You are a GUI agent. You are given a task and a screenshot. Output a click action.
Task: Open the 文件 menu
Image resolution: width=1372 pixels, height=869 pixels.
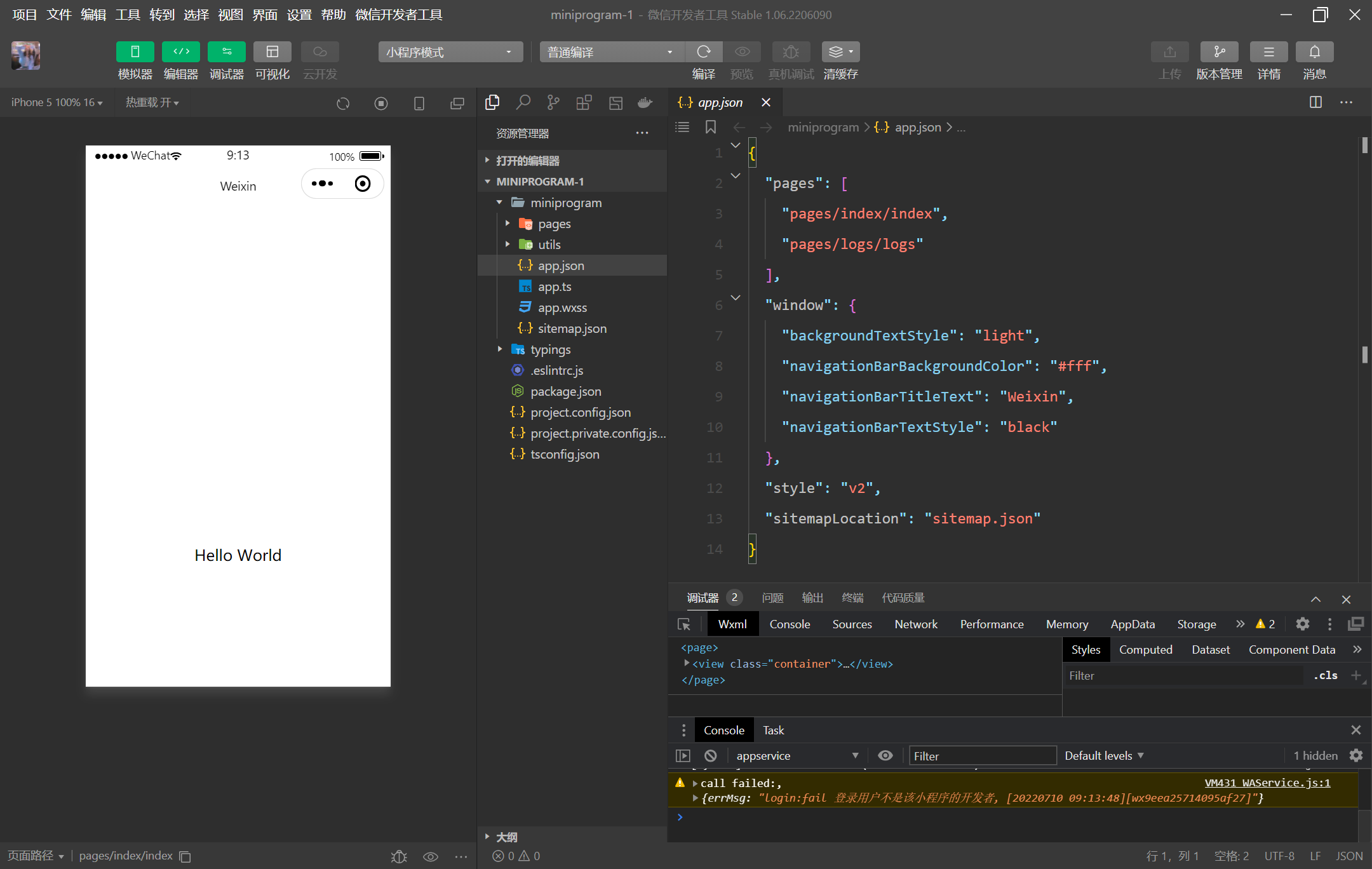(x=59, y=15)
